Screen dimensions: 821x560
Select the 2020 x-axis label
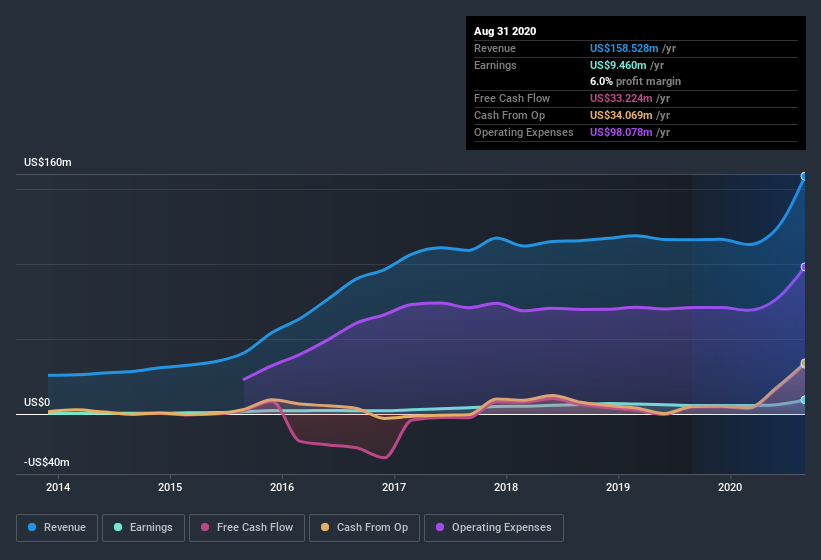[730, 487]
